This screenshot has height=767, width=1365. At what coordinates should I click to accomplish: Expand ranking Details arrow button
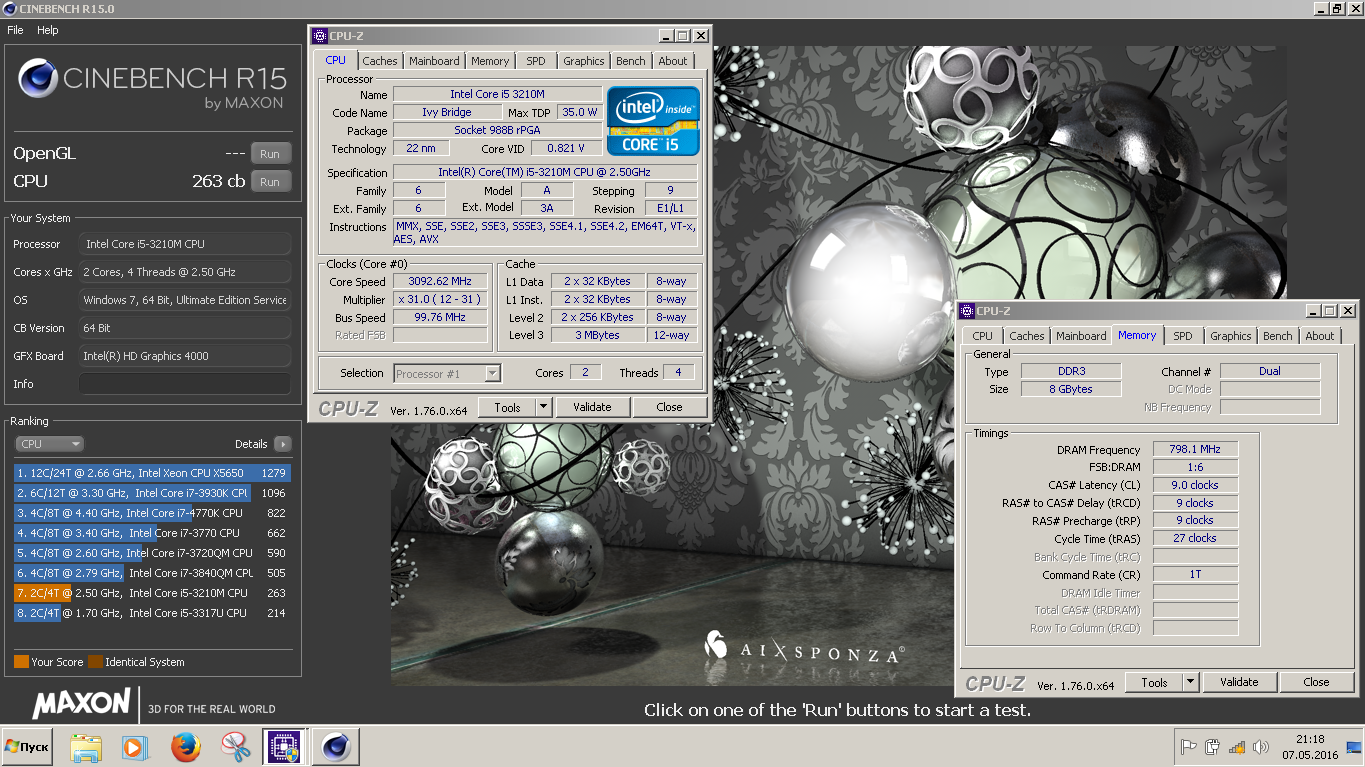pos(282,444)
